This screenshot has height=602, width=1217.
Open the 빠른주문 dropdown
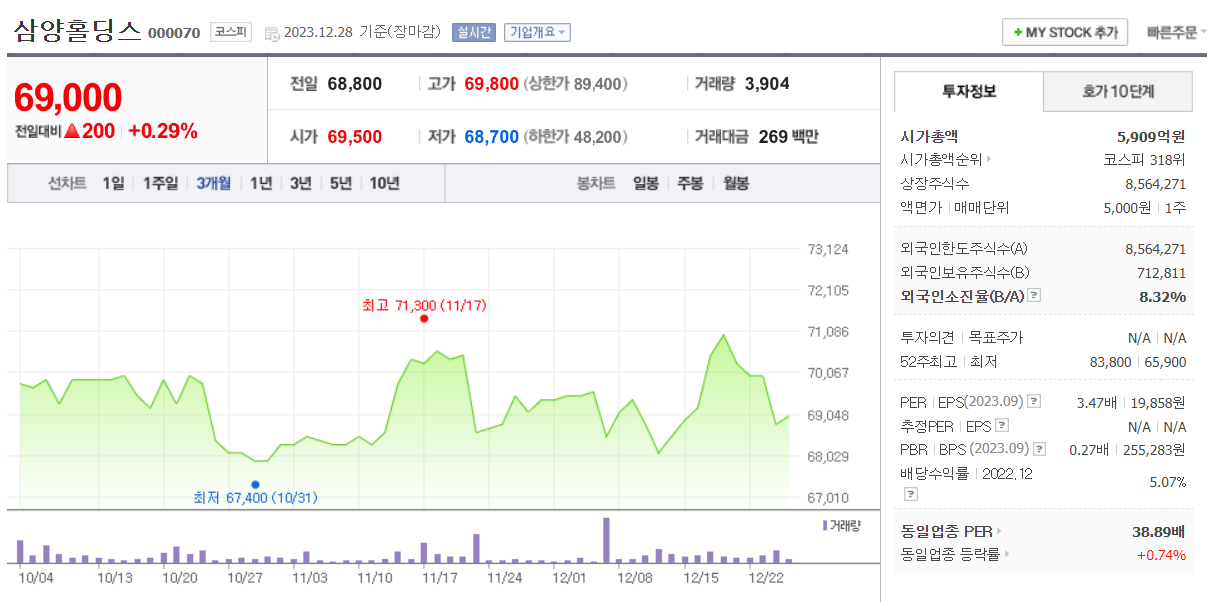(x=1177, y=32)
